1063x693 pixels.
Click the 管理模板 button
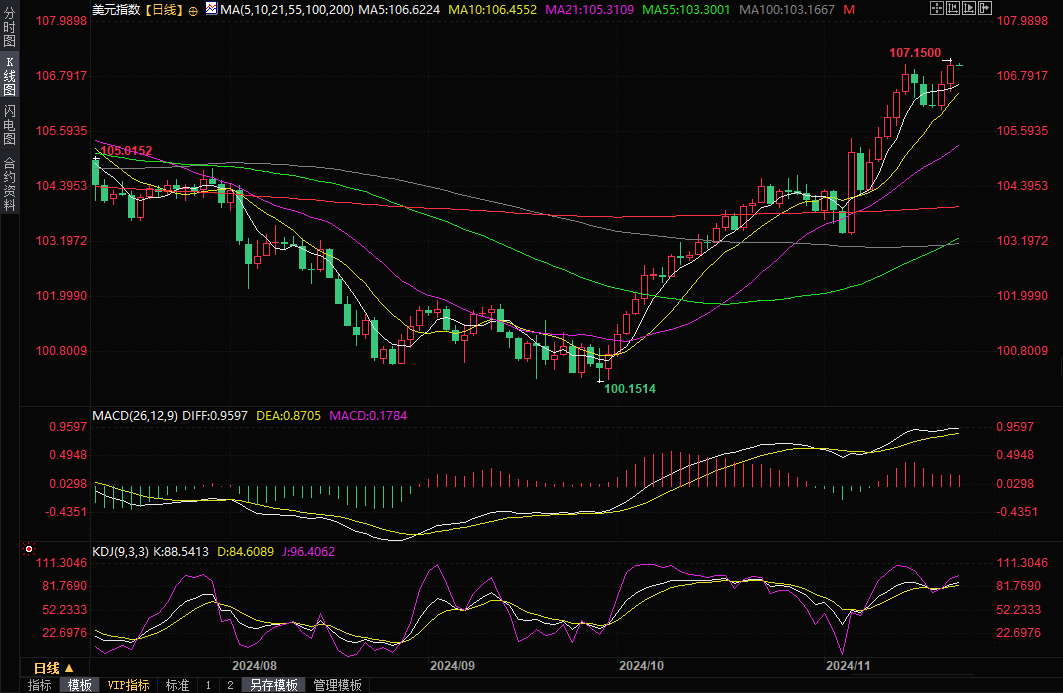tap(337, 685)
